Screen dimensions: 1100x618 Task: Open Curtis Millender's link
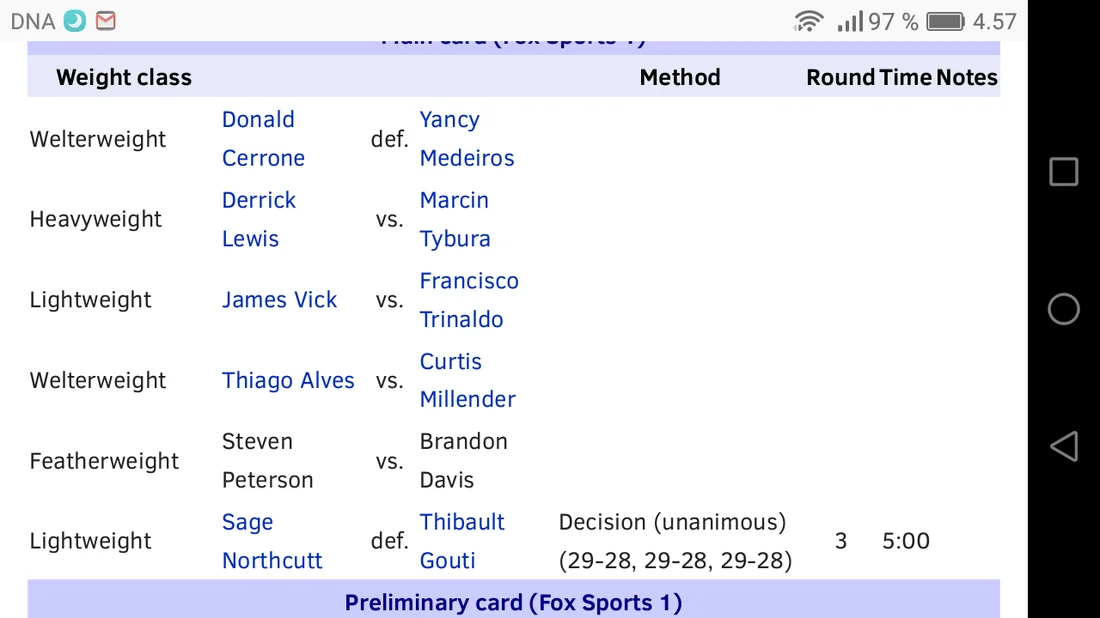pyautogui.click(x=467, y=380)
